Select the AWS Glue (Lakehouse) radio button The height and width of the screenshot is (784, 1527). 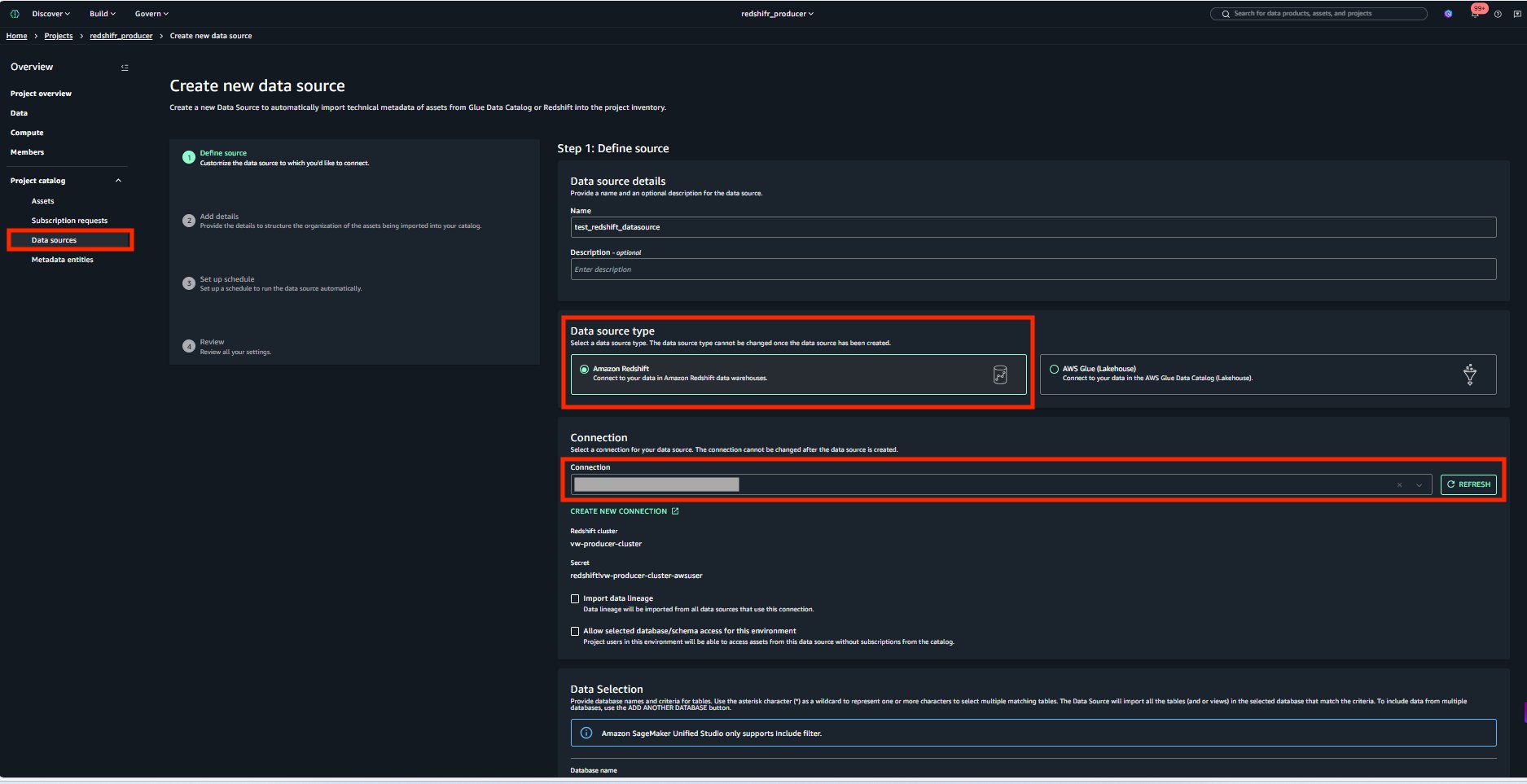[x=1054, y=370]
